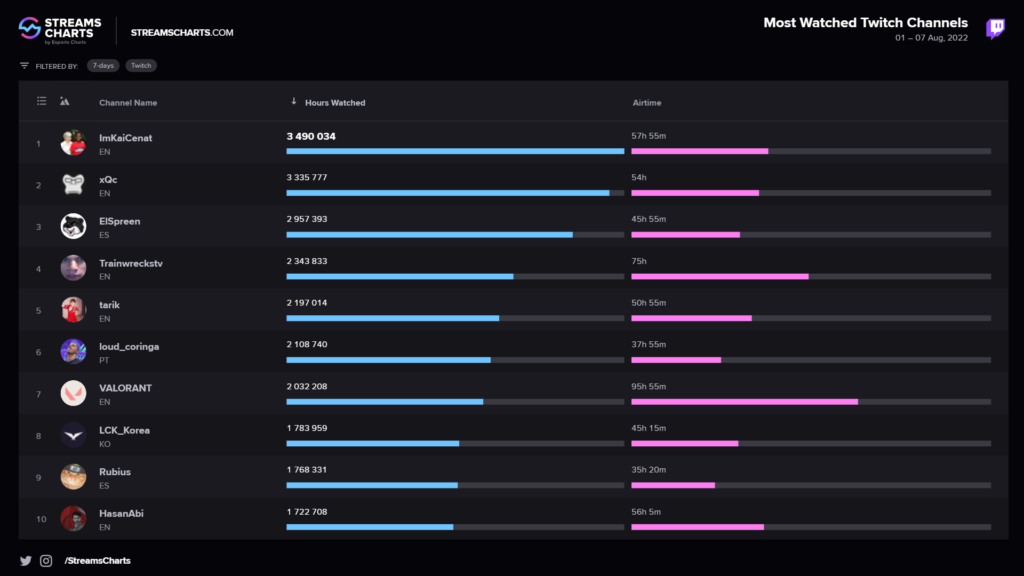Click the Streams Charts logo
Screen dimensions: 1024x576
pos(60,31)
